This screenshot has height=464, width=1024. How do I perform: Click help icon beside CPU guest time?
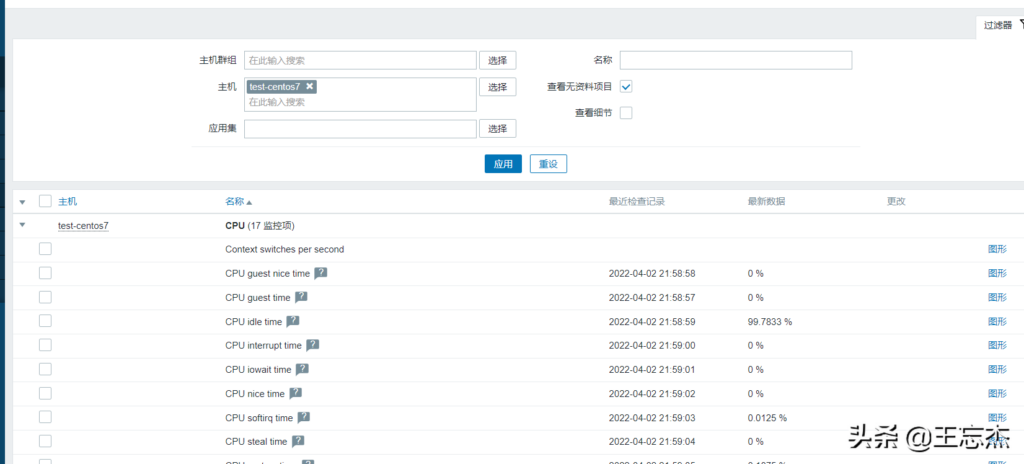coord(301,297)
